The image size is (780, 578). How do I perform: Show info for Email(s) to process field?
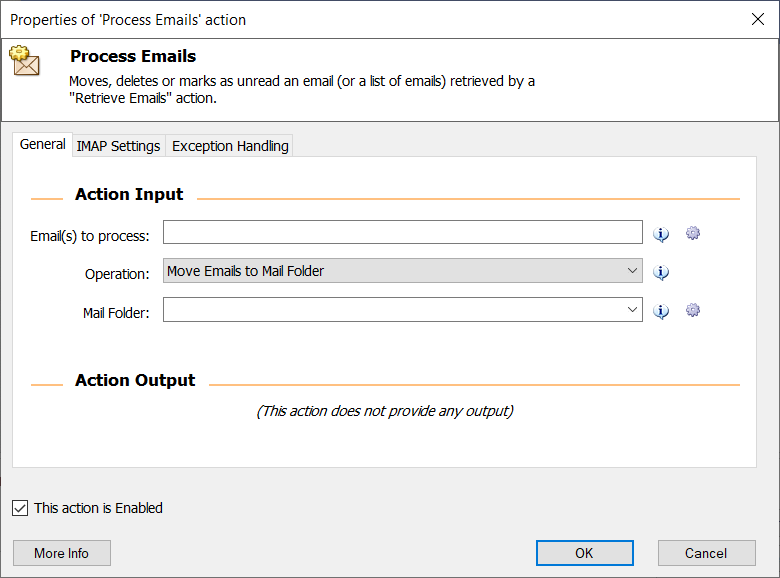661,234
